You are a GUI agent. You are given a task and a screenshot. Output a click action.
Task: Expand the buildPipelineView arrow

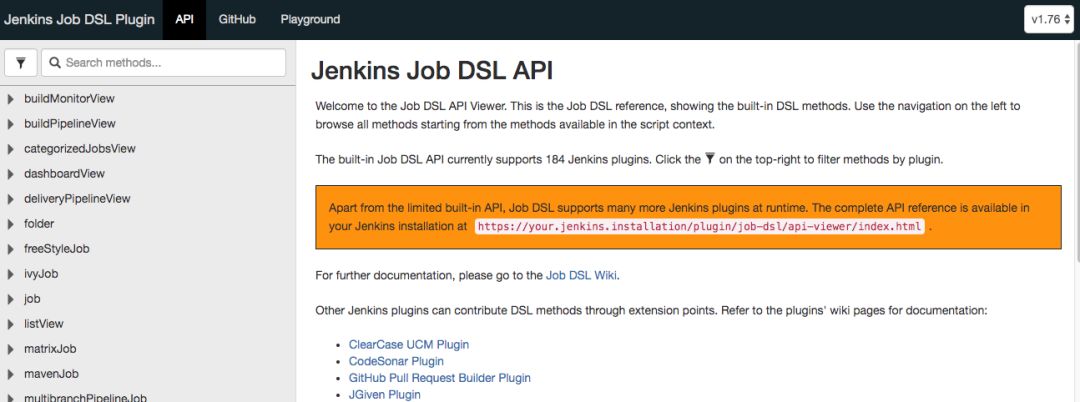click(x=10, y=124)
